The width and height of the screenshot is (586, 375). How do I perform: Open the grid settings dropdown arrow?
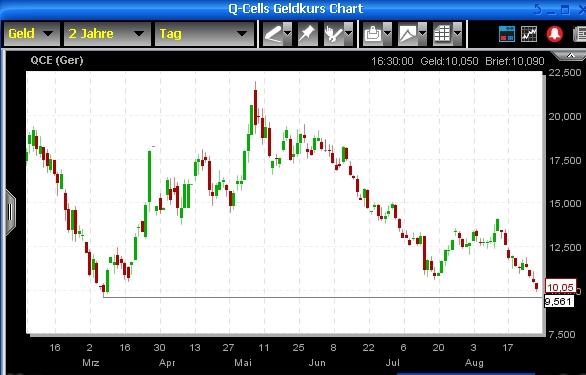click(457, 34)
